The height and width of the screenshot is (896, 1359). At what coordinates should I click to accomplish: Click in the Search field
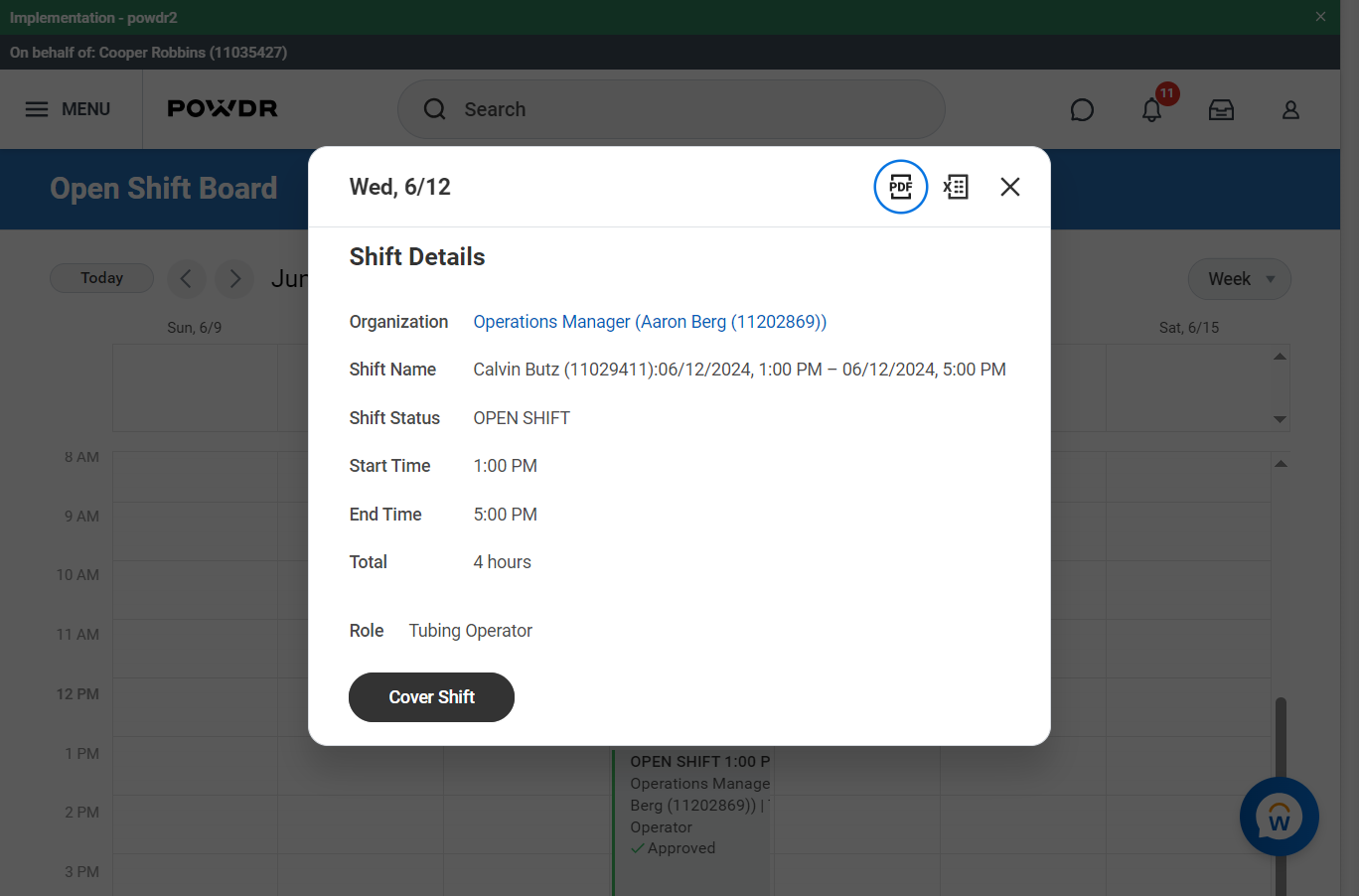click(672, 109)
